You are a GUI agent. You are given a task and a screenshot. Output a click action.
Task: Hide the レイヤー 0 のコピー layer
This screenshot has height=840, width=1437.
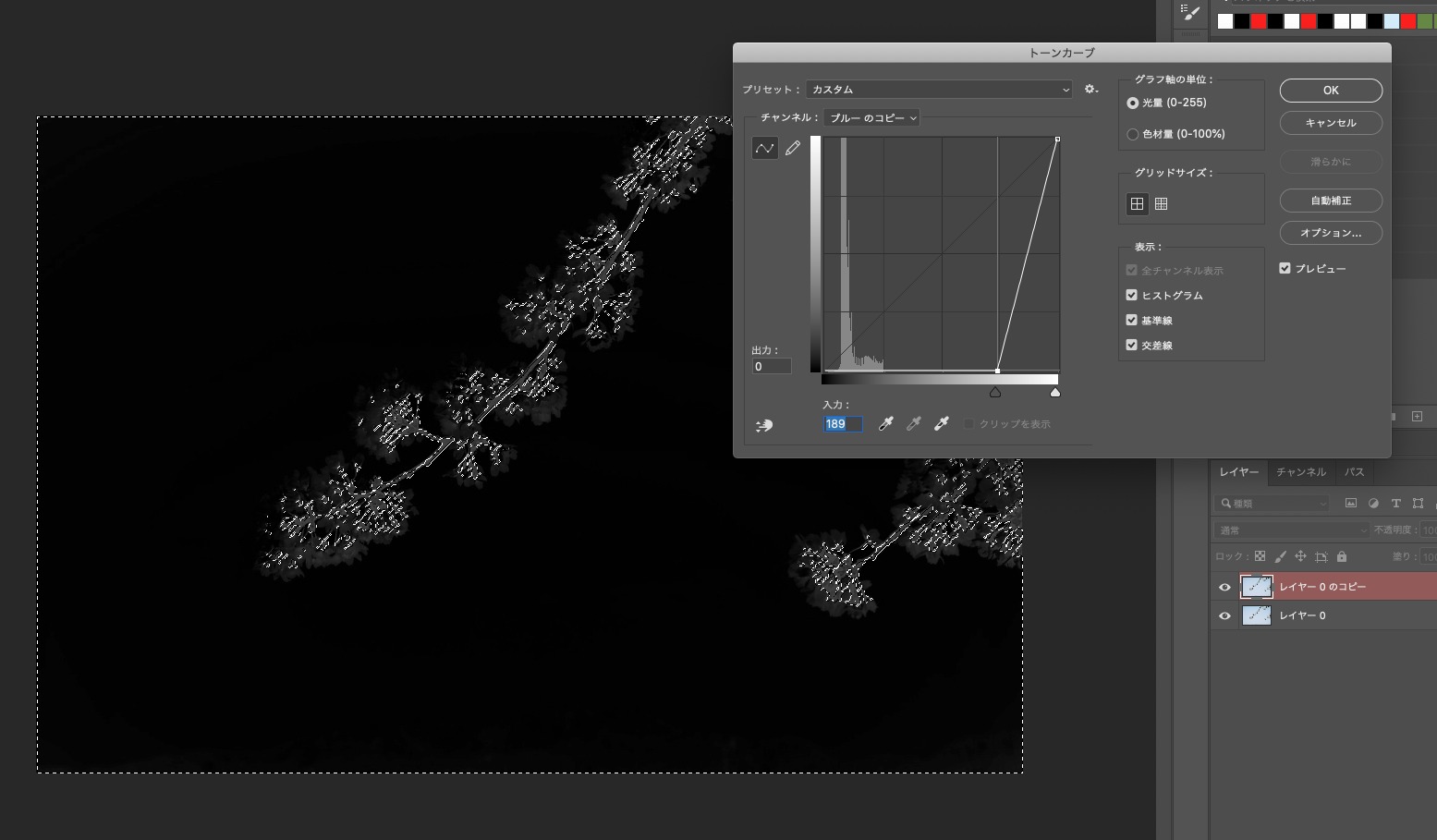[x=1224, y=587]
